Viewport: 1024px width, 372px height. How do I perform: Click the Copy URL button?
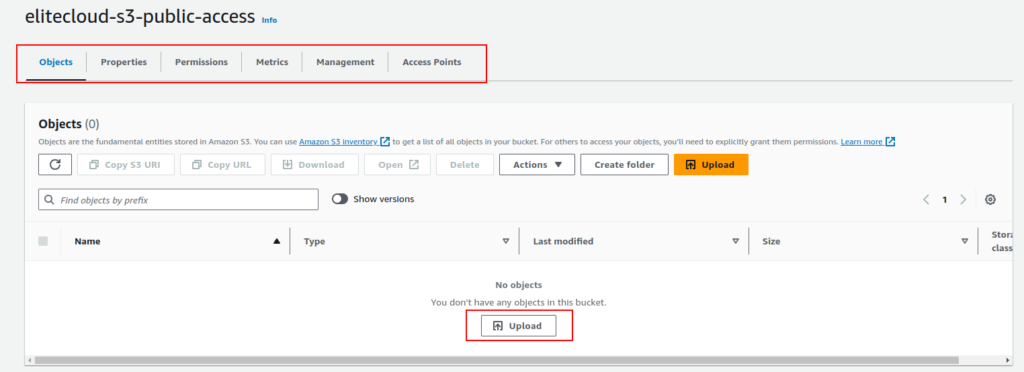[x=222, y=164]
